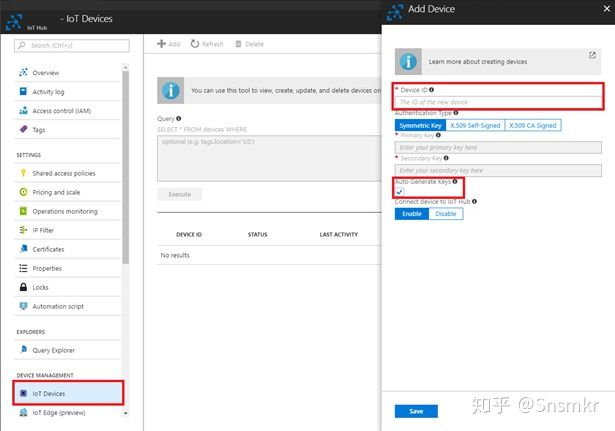This screenshot has height=431, width=615.
Task: Click the magnifier icon in the search box
Action: 22,45
